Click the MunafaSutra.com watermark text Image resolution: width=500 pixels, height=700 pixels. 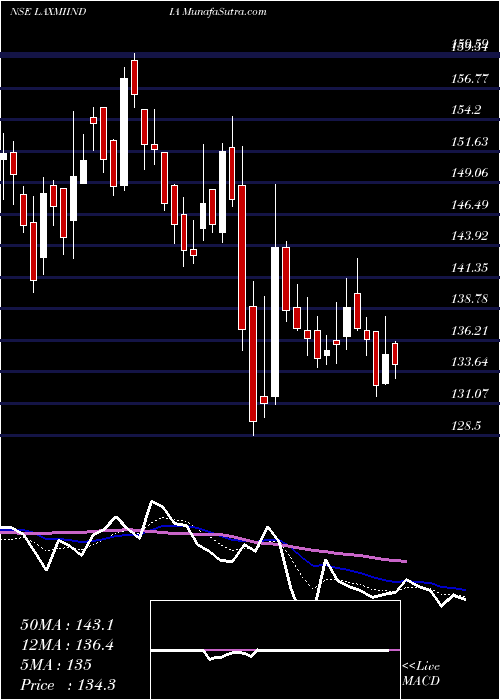[x=223, y=12]
